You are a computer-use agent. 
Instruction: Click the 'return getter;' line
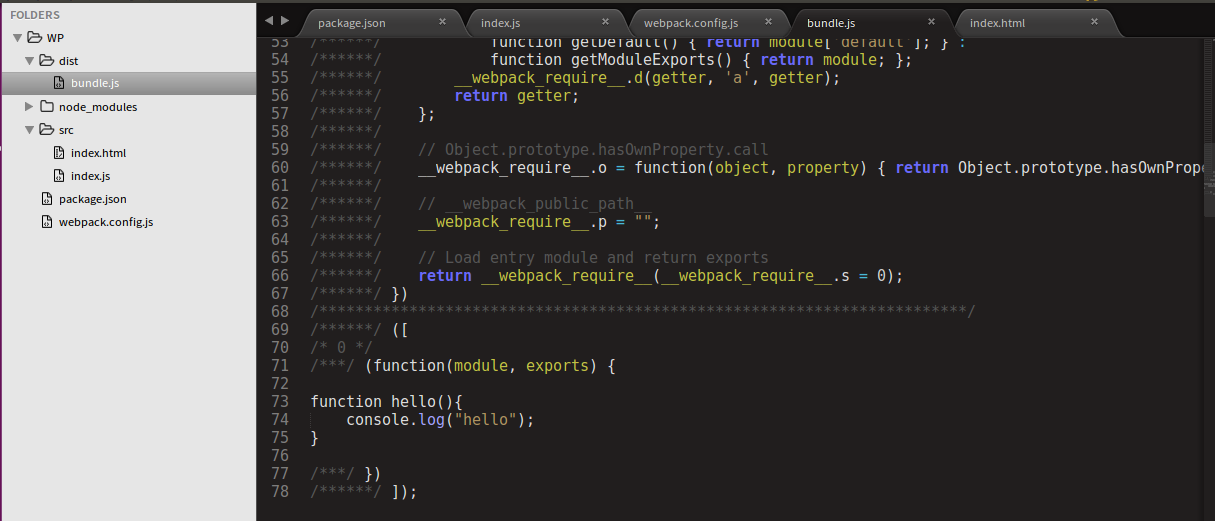coord(517,95)
